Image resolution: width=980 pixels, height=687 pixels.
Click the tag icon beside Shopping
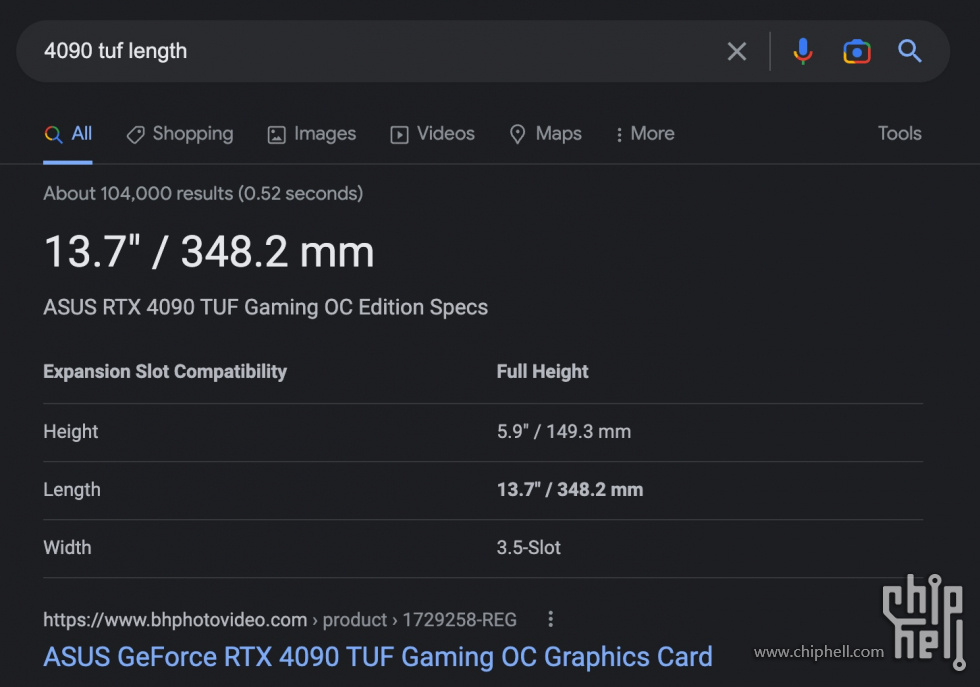pyautogui.click(x=136, y=134)
